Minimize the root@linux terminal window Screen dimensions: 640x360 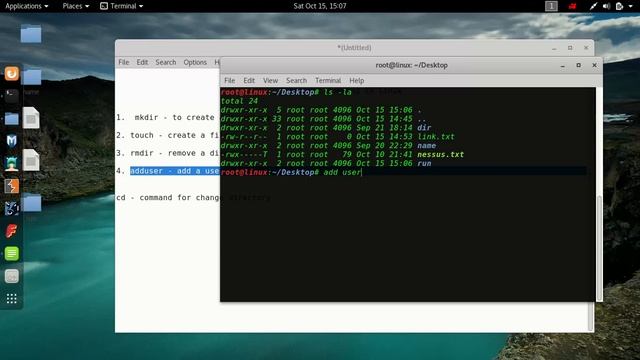tap(563, 65)
